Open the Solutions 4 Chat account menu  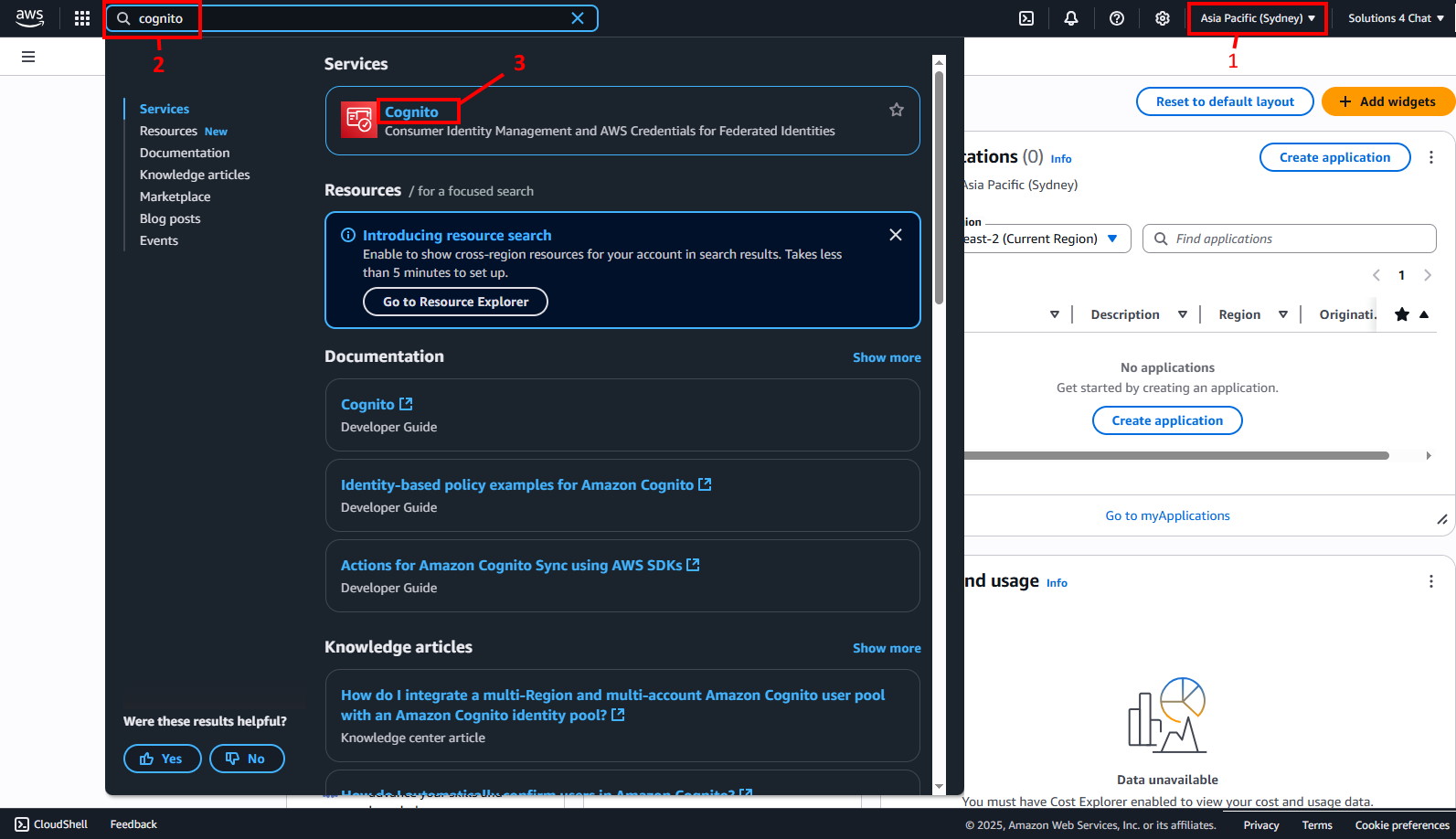[x=1395, y=18]
